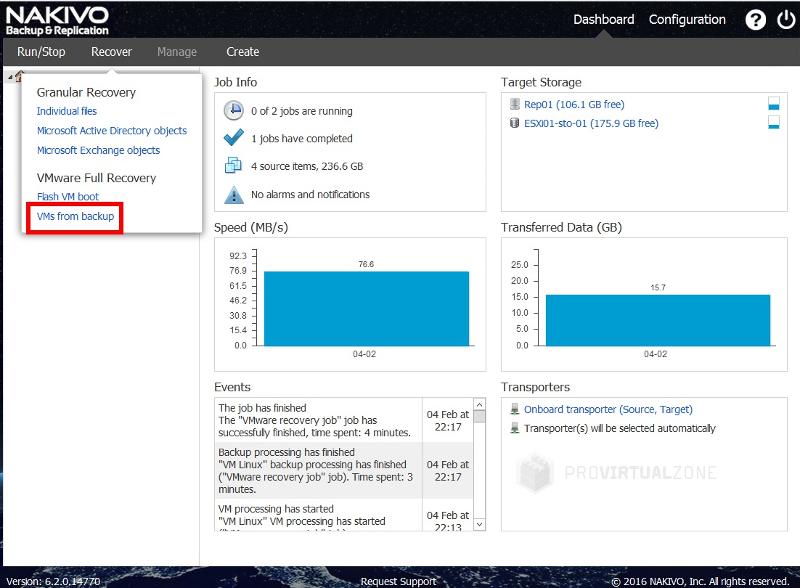Viewport: 800px width, 588px height.
Task: Click Request Support in footer
Action: pyautogui.click(x=398, y=581)
